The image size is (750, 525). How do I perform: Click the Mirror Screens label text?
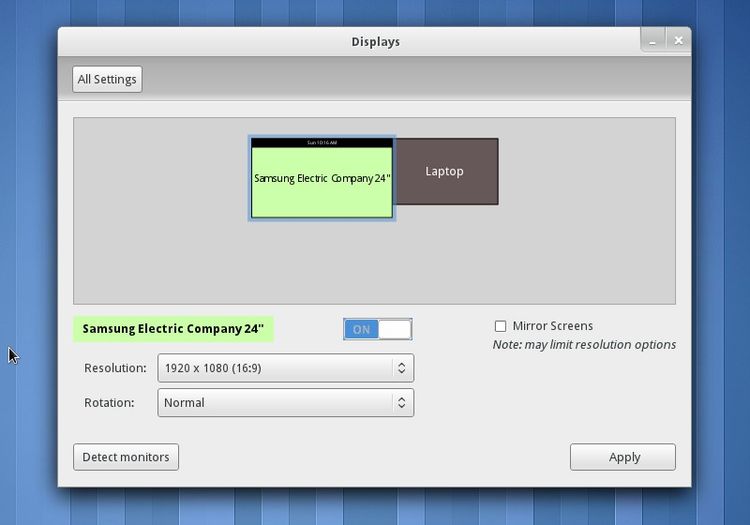552,326
